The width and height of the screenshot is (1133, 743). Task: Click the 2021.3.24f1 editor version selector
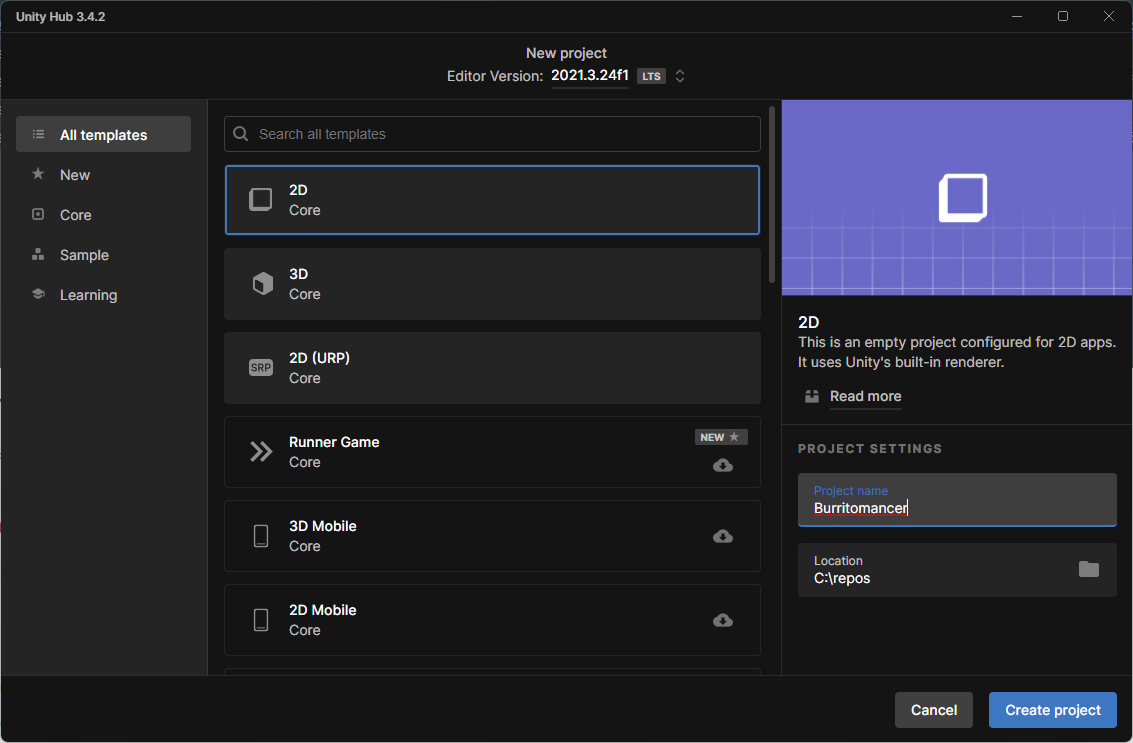[589, 76]
